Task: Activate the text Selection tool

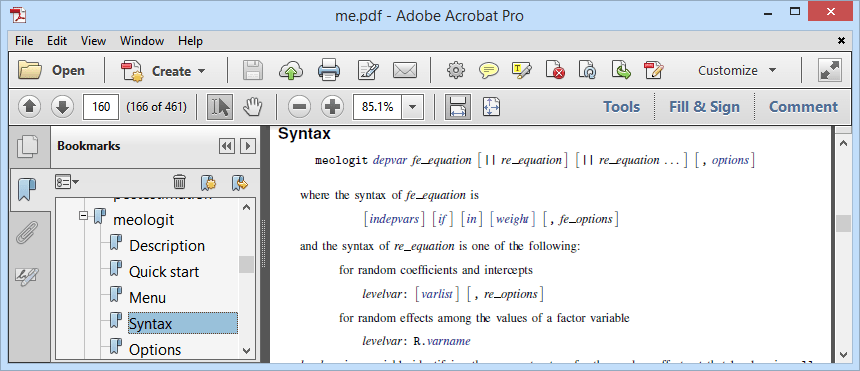Action: click(x=219, y=106)
